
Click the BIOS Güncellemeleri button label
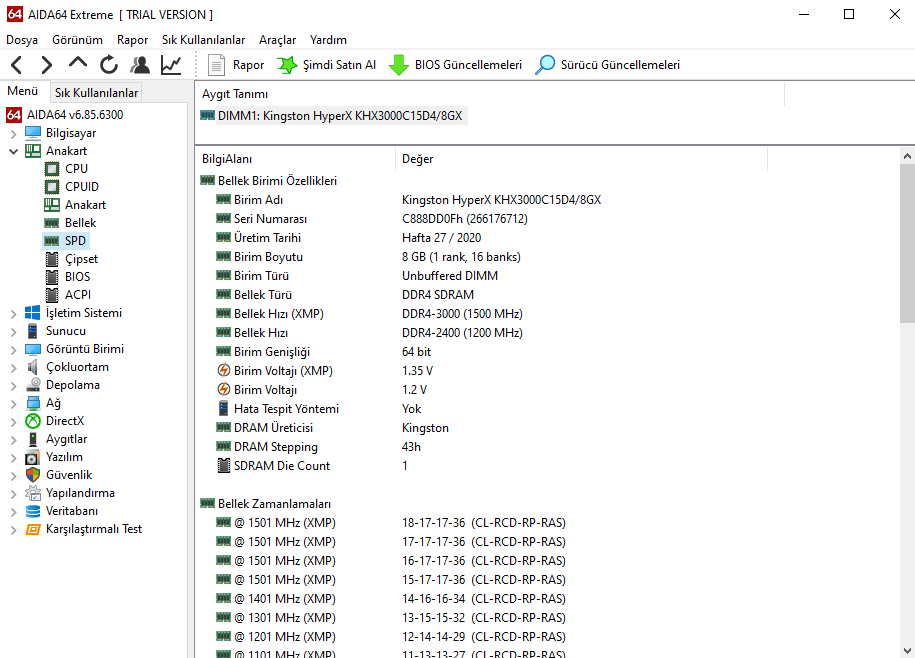pos(468,65)
